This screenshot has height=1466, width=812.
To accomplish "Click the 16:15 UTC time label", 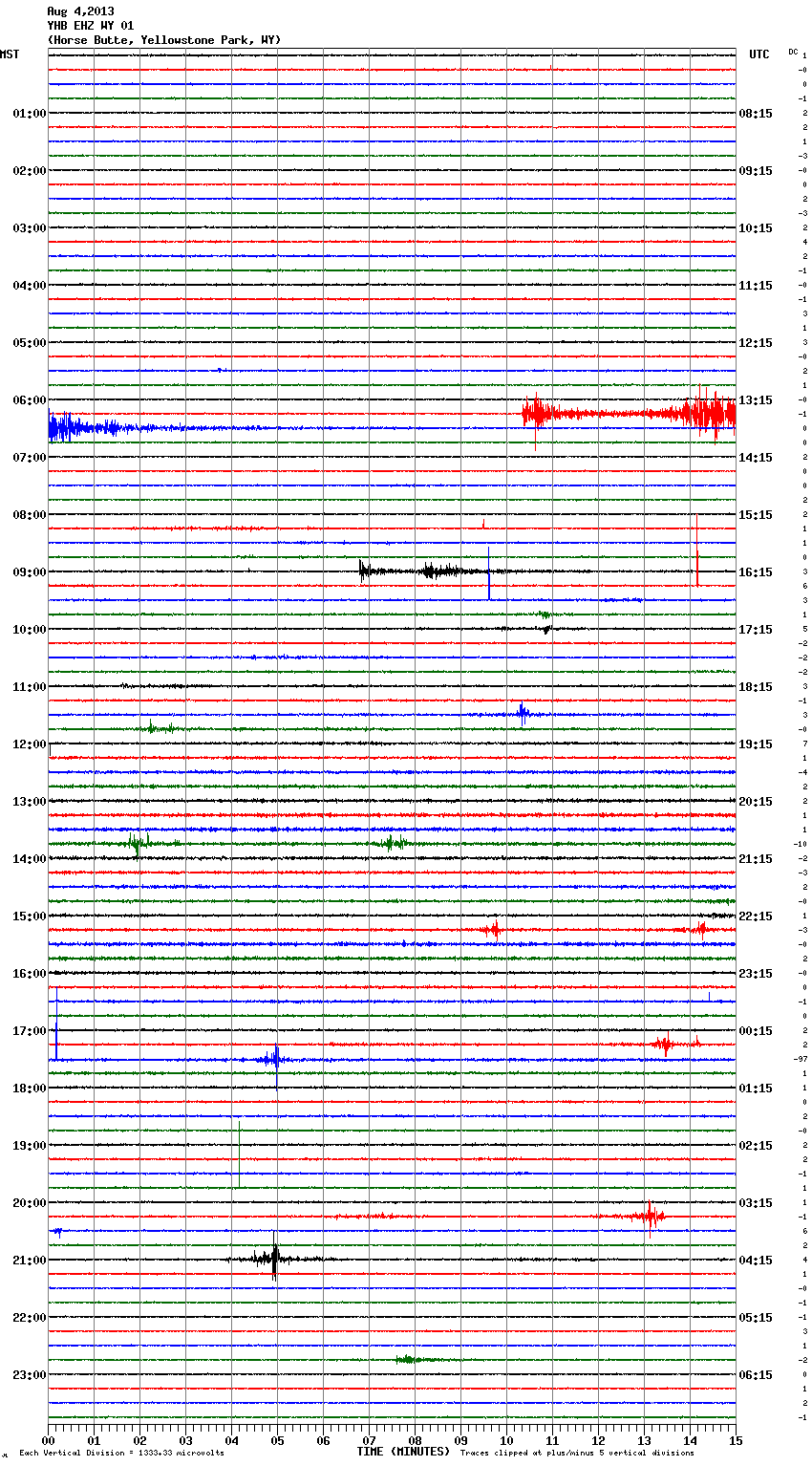I will (756, 572).
